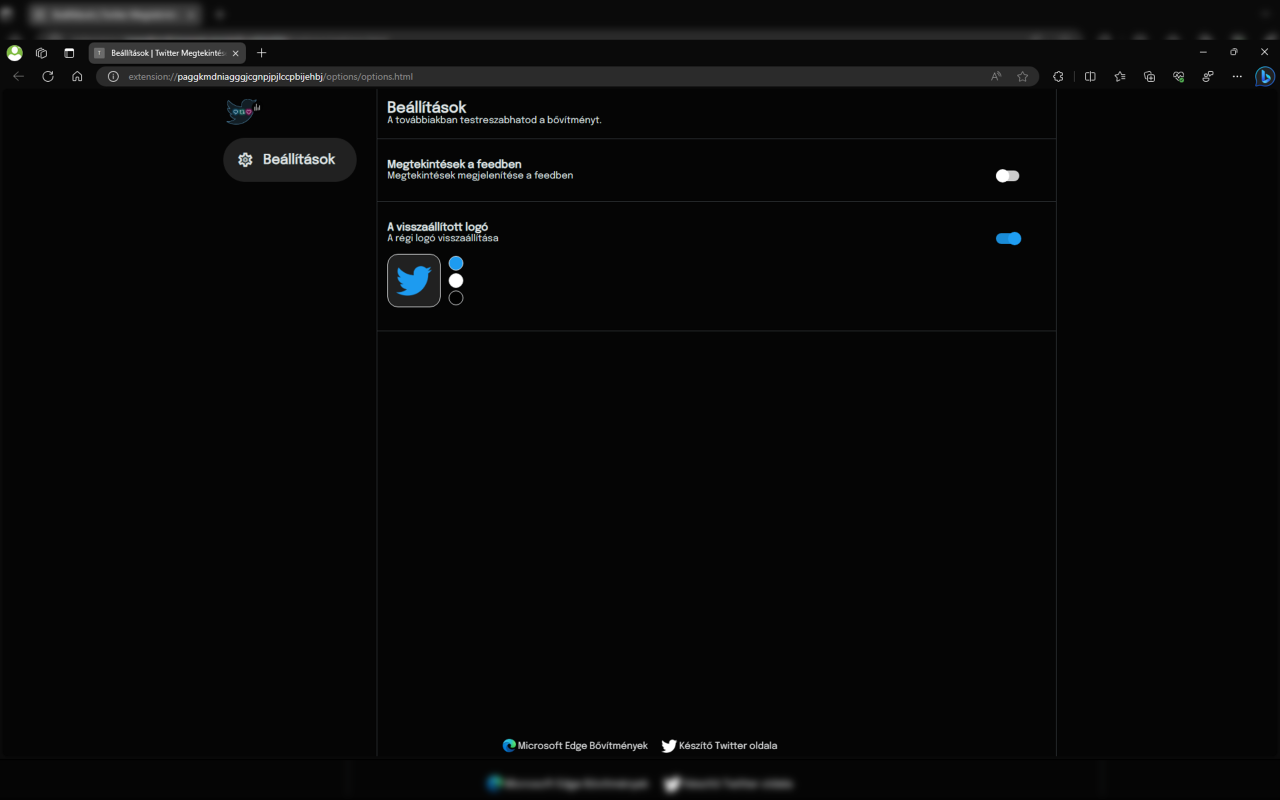Click "A régi logó visszaállítása" description
Screen dimensions: 1280x800
(443, 238)
